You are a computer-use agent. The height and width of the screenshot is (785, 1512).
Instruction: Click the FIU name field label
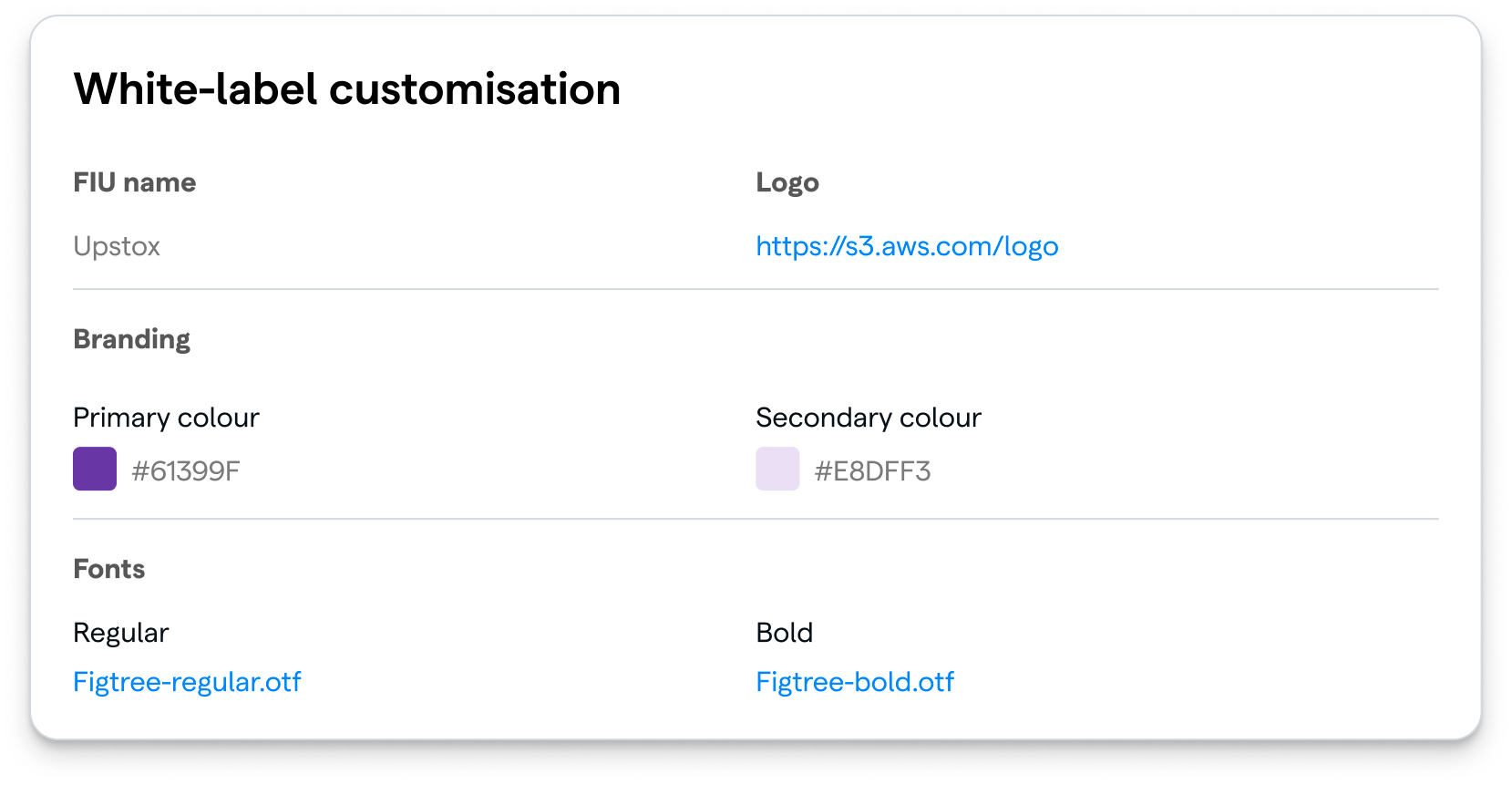click(134, 182)
